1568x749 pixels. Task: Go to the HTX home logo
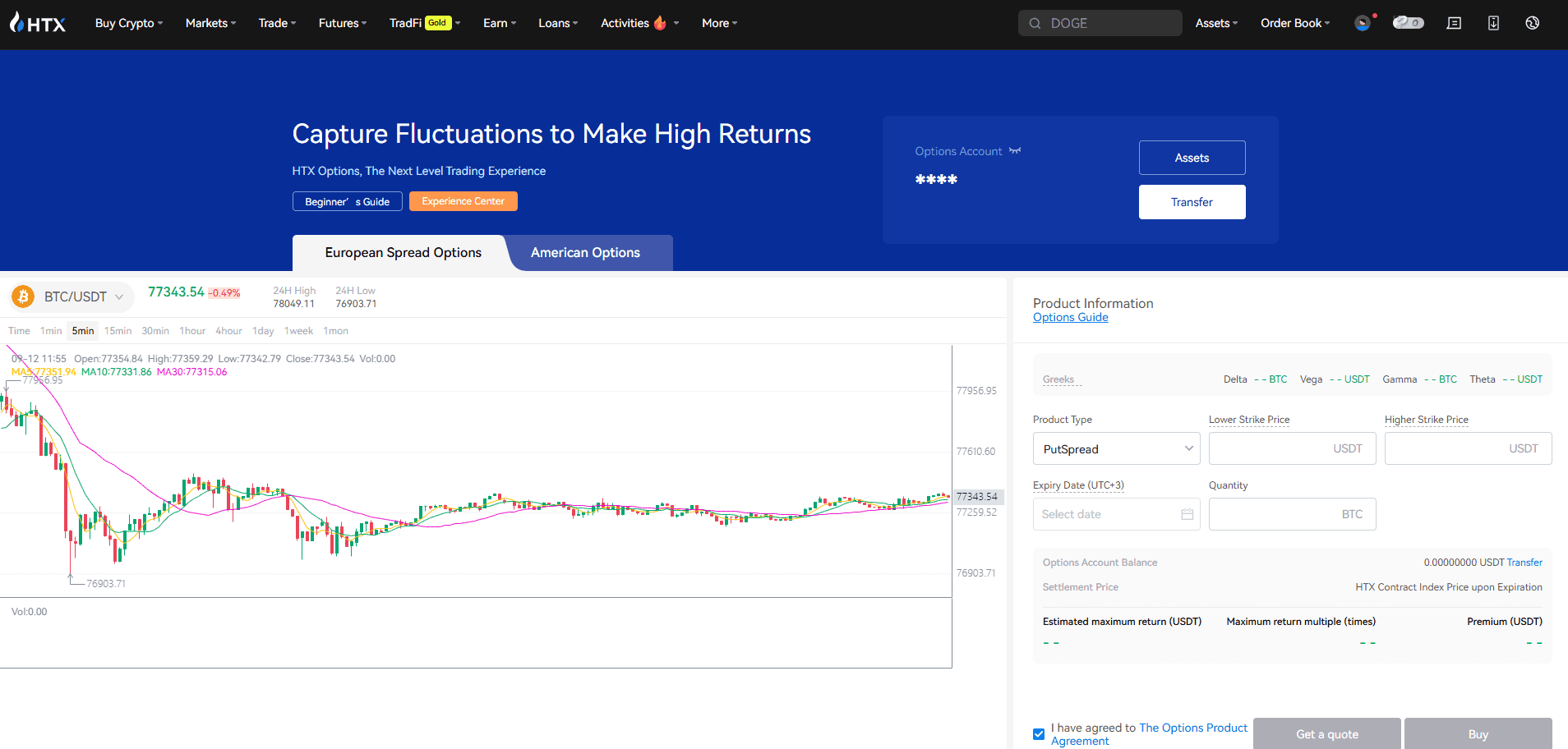click(38, 23)
